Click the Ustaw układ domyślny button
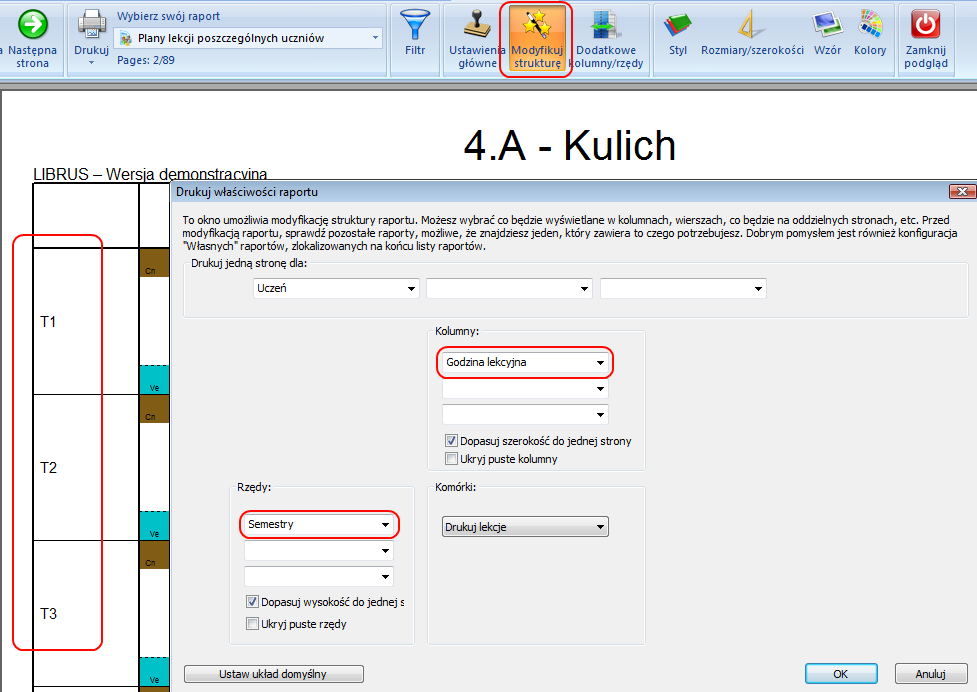The height and width of the screenshot is (692, 977). pyautogui.click(x=273, y=674)
